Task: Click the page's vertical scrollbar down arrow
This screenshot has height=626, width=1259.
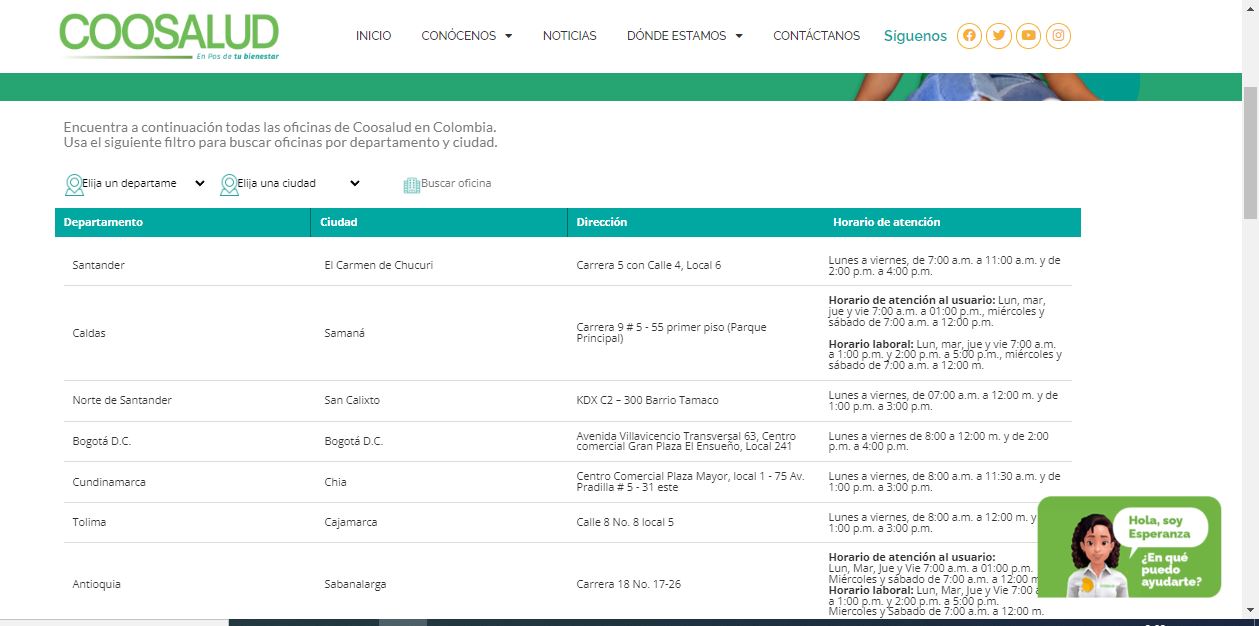Action: [x=1250, y=609]
